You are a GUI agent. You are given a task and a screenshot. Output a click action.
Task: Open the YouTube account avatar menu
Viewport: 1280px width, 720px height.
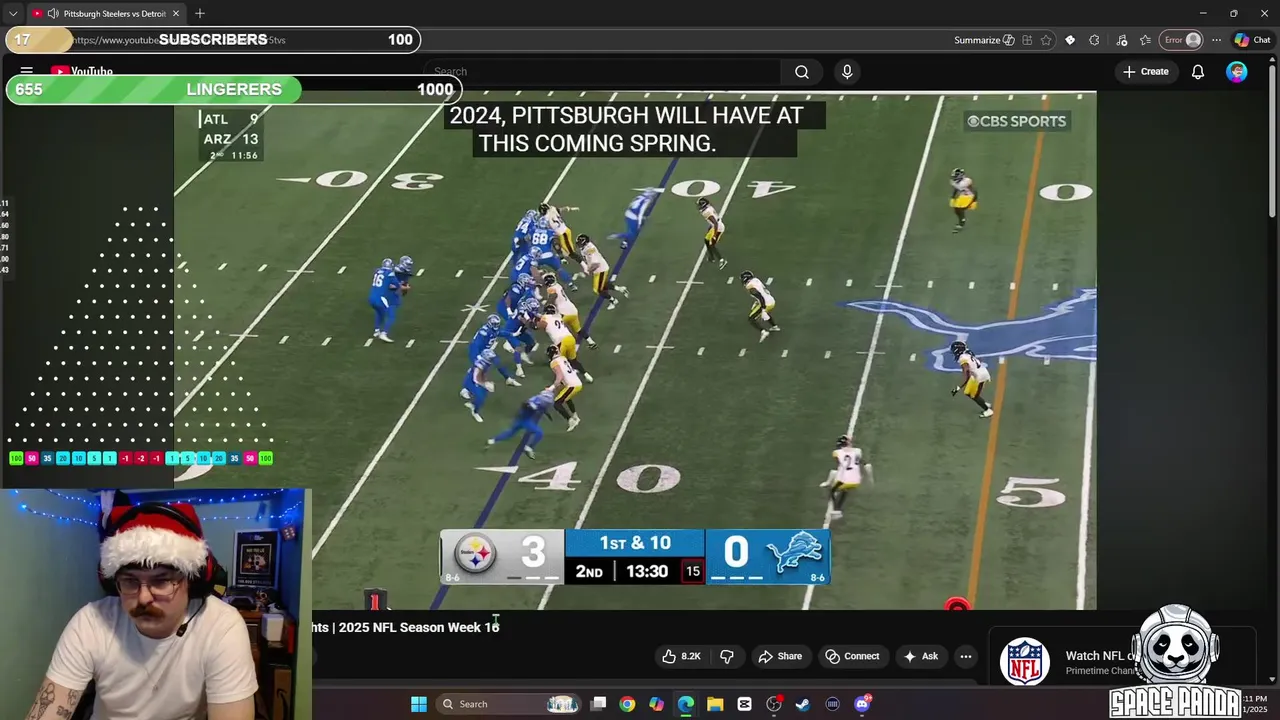pos(1237,72)
